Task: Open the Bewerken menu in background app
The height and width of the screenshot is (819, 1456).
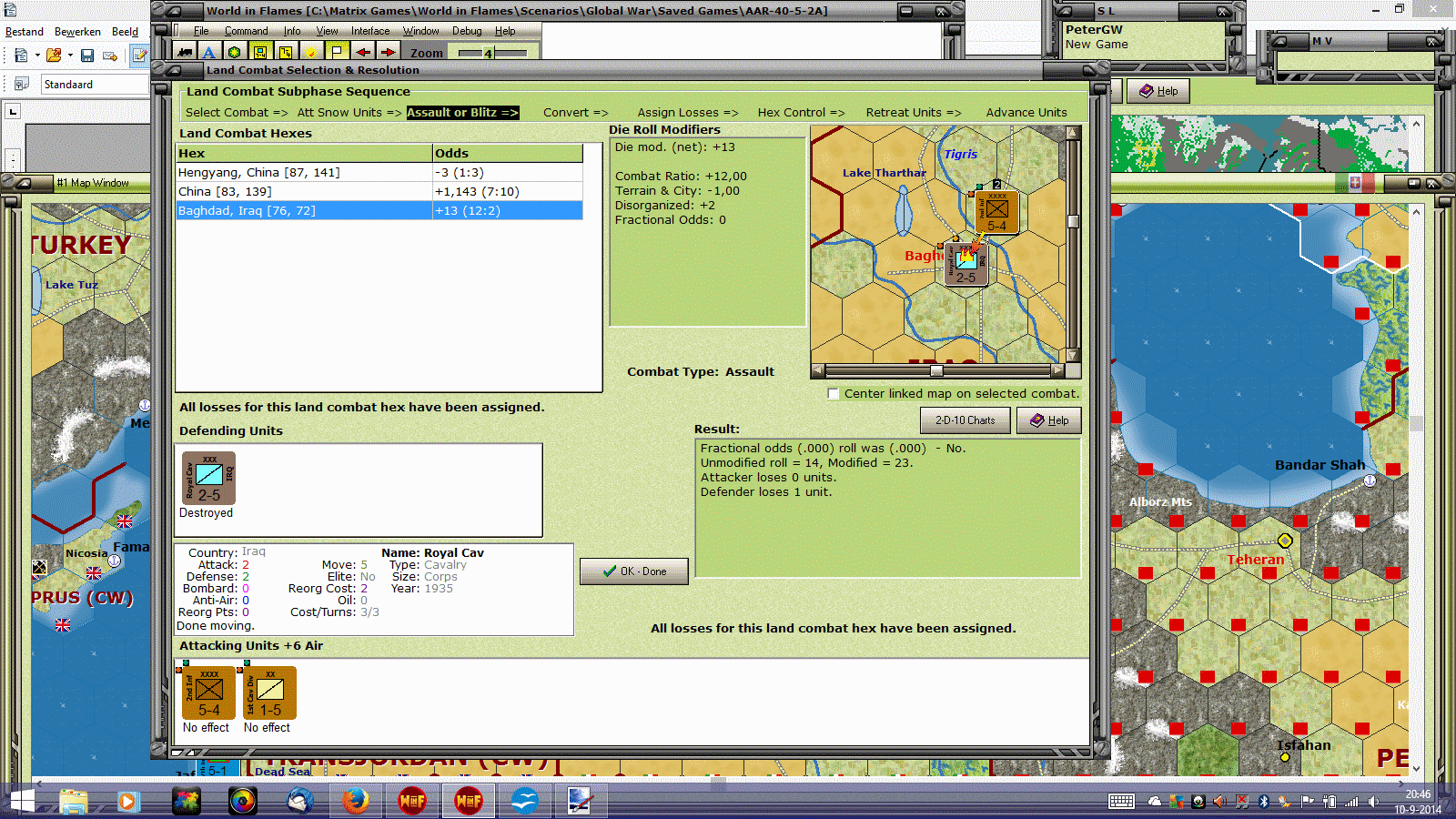Action: click(77, 32)
